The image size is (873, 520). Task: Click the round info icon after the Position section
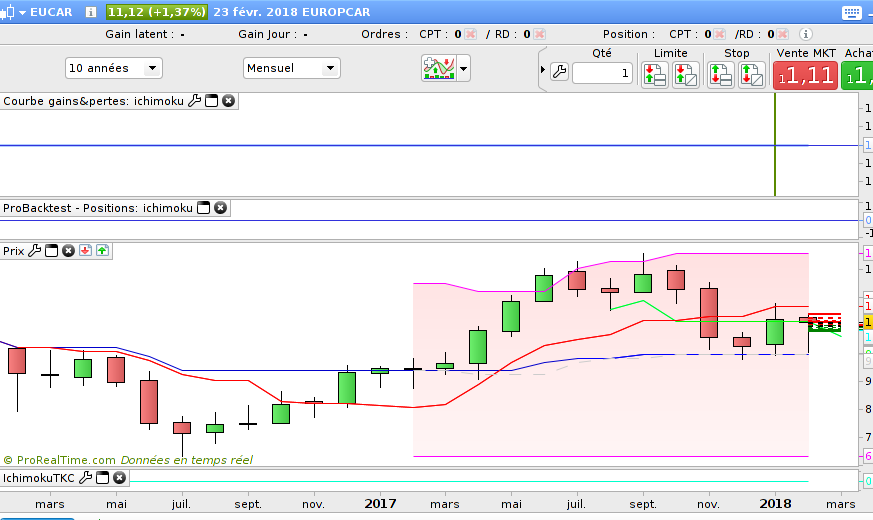pos(806,34)
